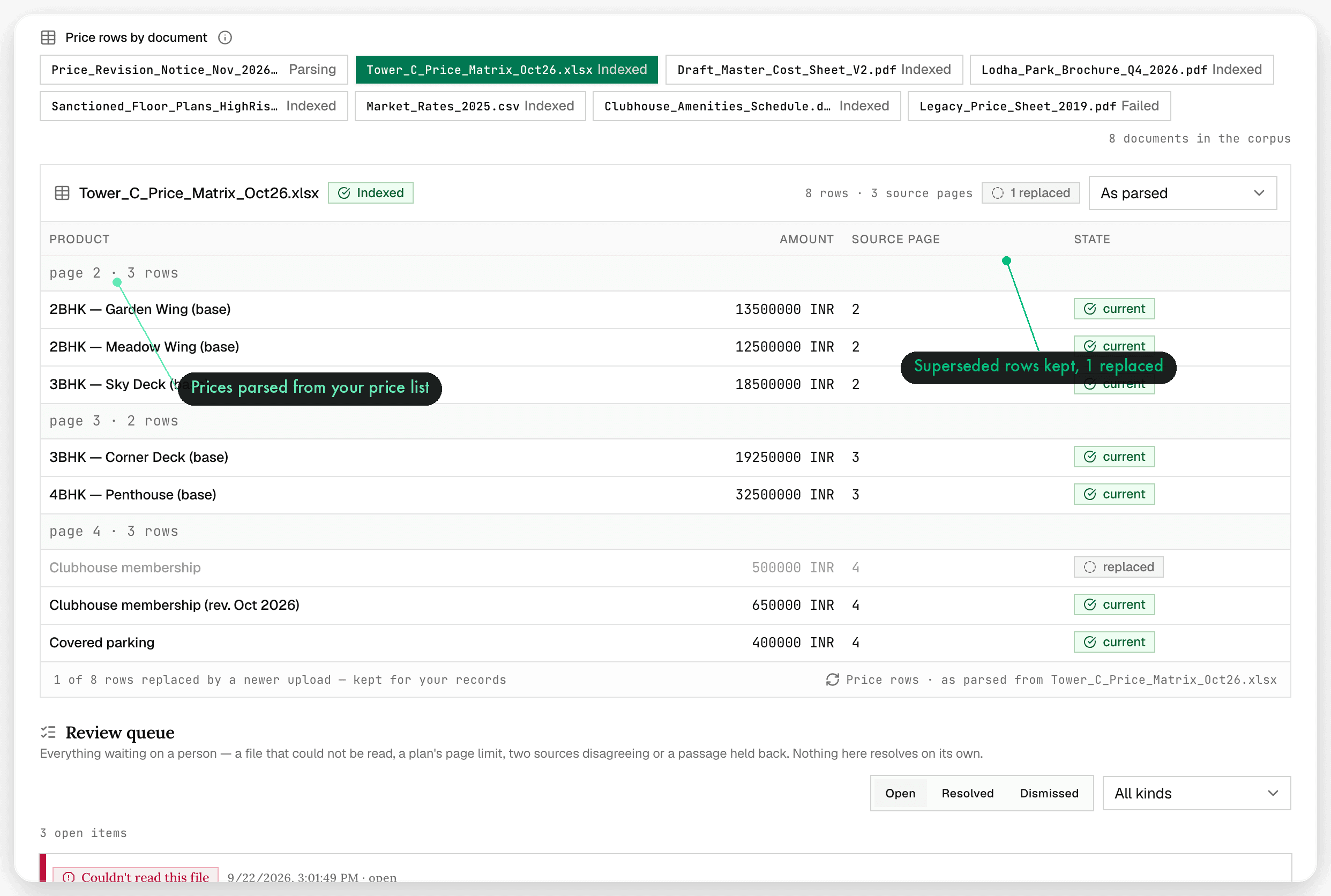The image size is (1331, 896).
Task: Click the 2BHK — Garden Wing (base) row
Action: coord(665,309)
